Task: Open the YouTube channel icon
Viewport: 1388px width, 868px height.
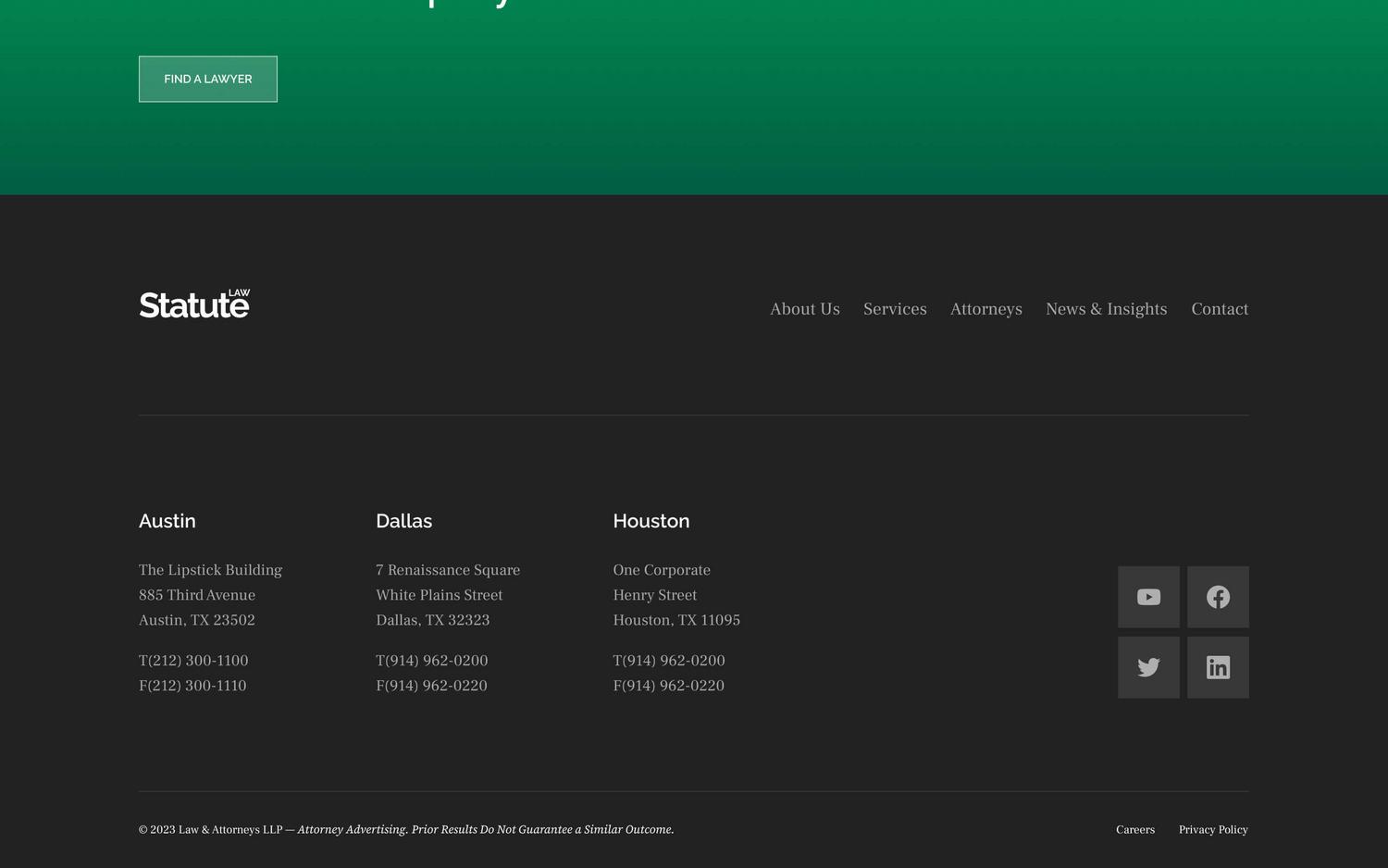Action: point(1147,597)
